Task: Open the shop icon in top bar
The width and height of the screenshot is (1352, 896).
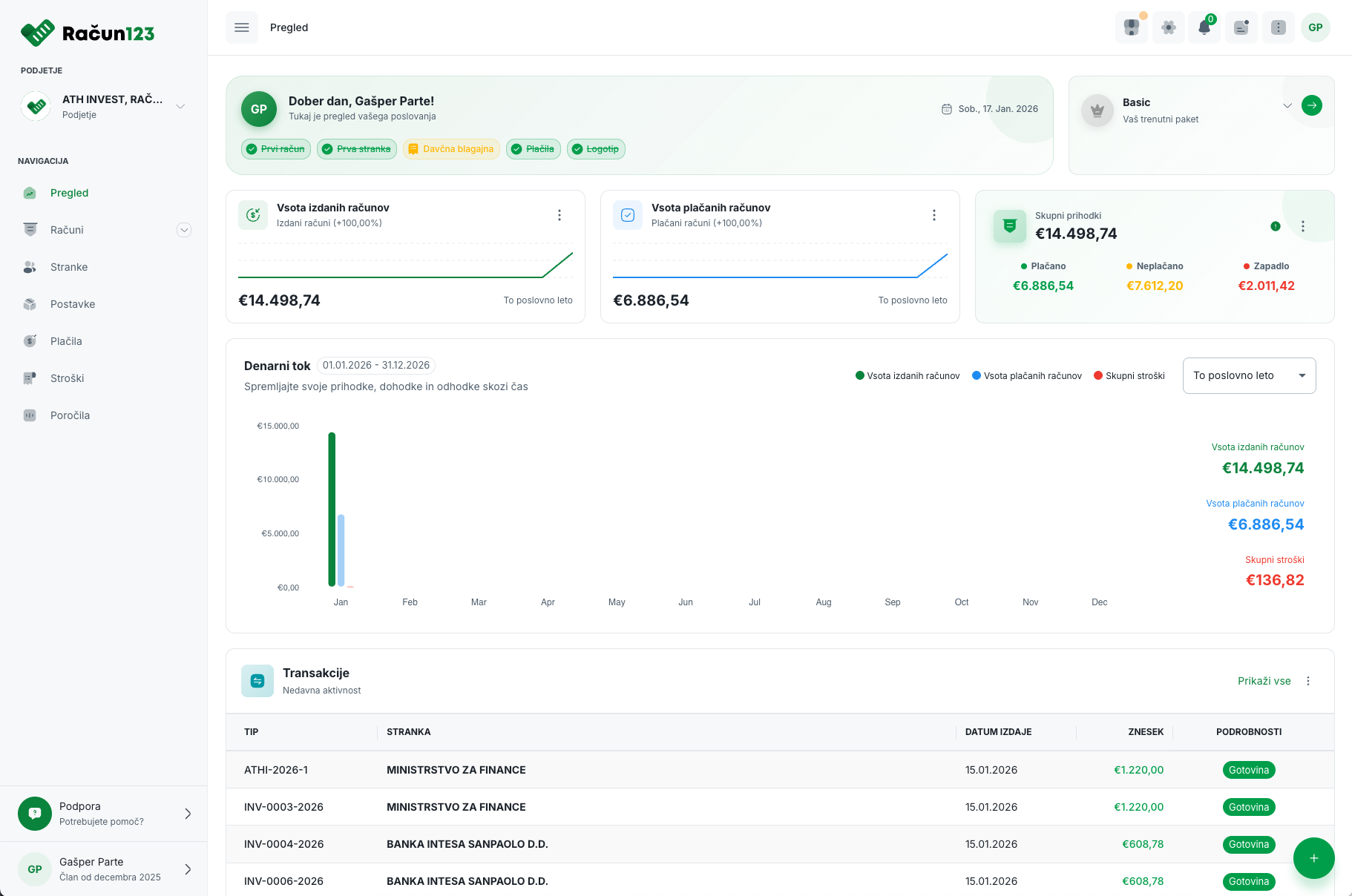Action: pyautogui.click(x=1131, y=27)
